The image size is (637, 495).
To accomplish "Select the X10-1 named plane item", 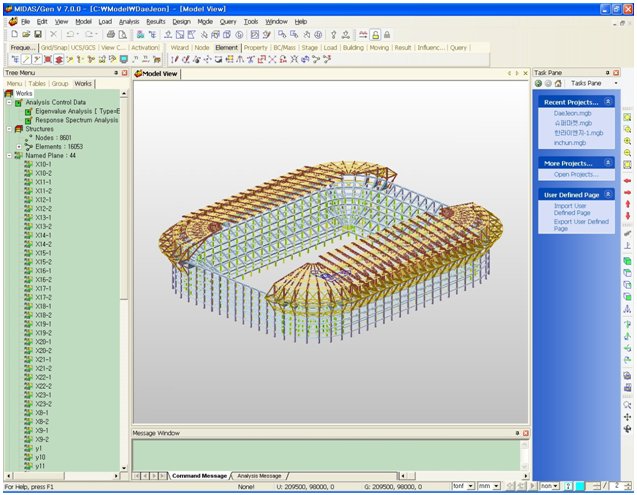I will pos(43,164).
